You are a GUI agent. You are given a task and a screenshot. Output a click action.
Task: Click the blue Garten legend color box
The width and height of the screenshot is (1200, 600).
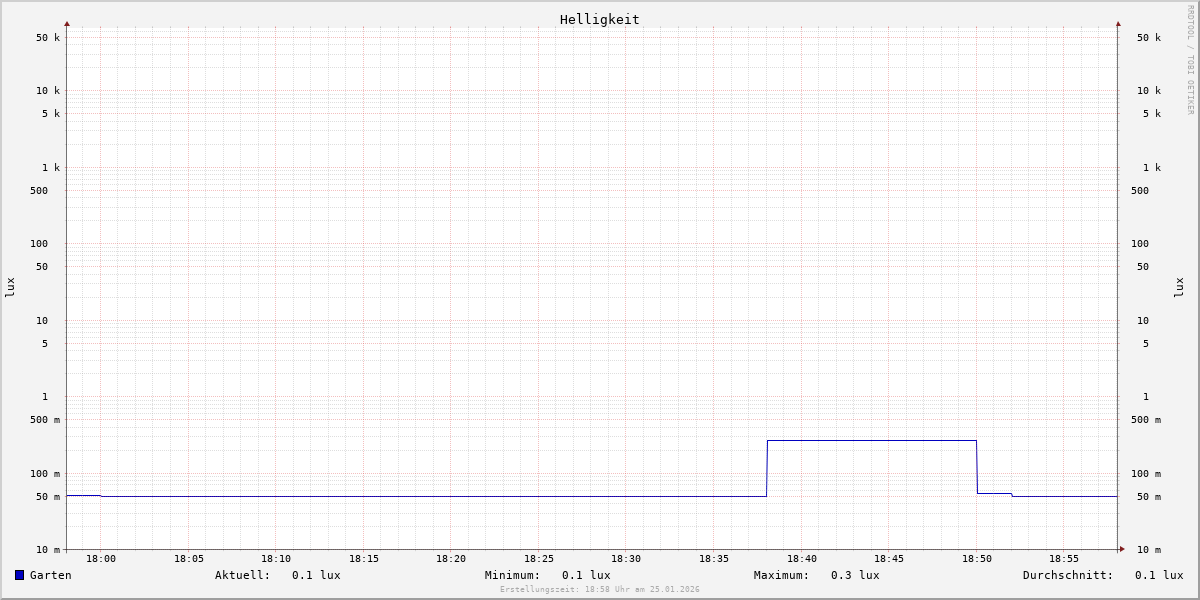(x=19, y=575)
